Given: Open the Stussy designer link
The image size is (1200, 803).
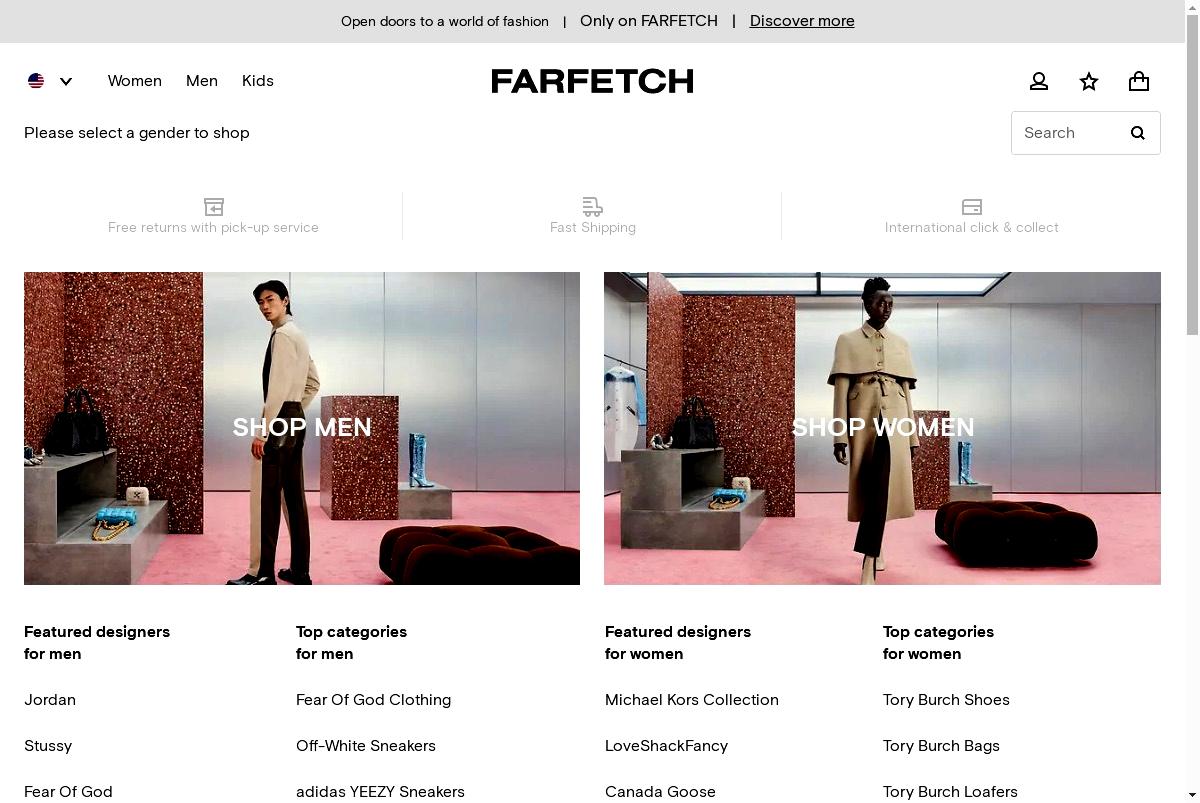Looking at the screenshot, I should [x=48, y=746].
